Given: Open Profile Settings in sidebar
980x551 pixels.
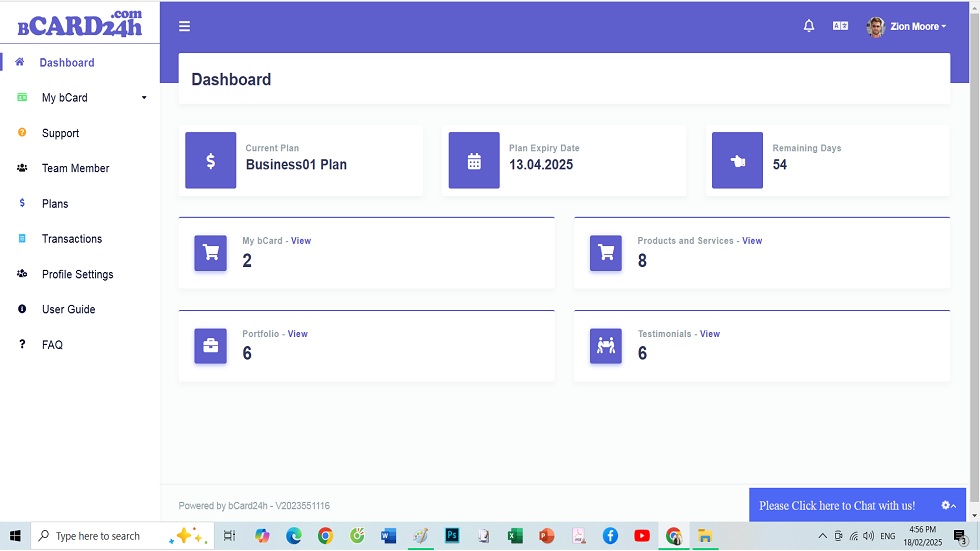Looking at the screenshot, I should pos(77,274).
